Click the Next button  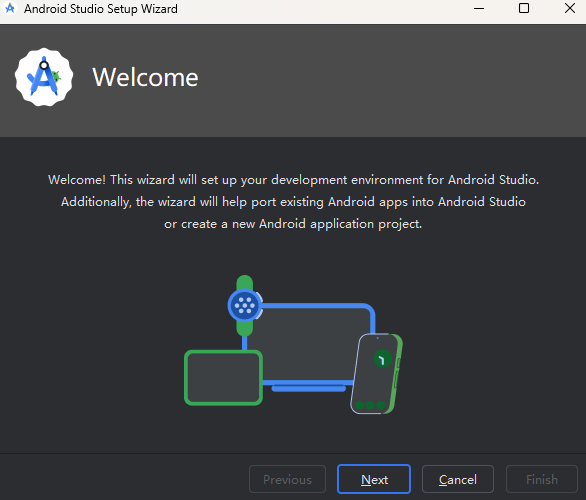[x=374, y=479]
